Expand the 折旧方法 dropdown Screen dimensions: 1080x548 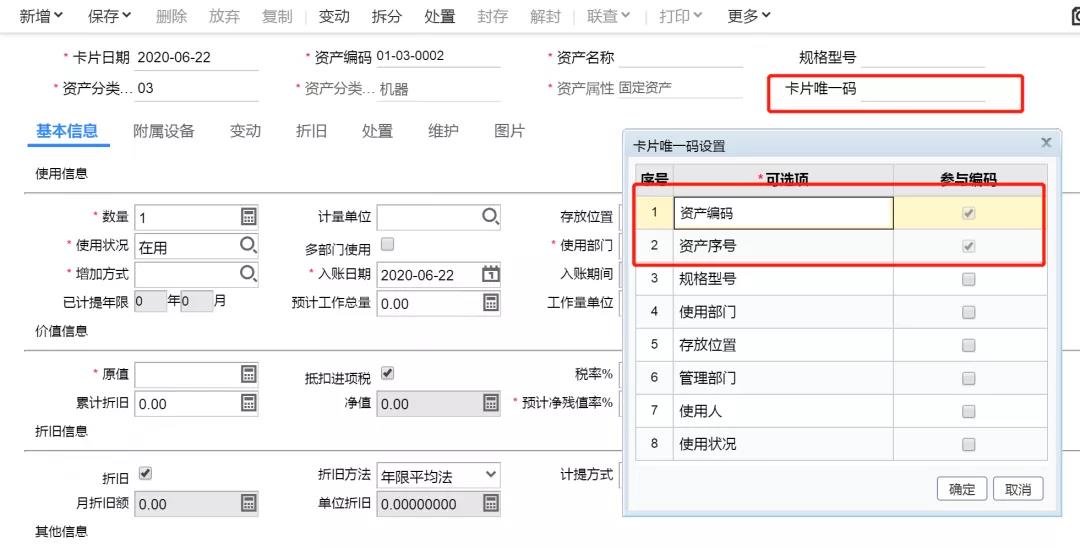pos(490,475)
